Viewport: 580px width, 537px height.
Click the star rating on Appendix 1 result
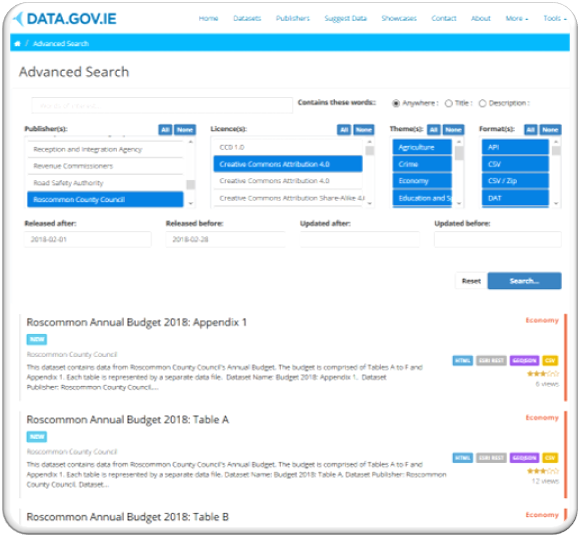543,374
